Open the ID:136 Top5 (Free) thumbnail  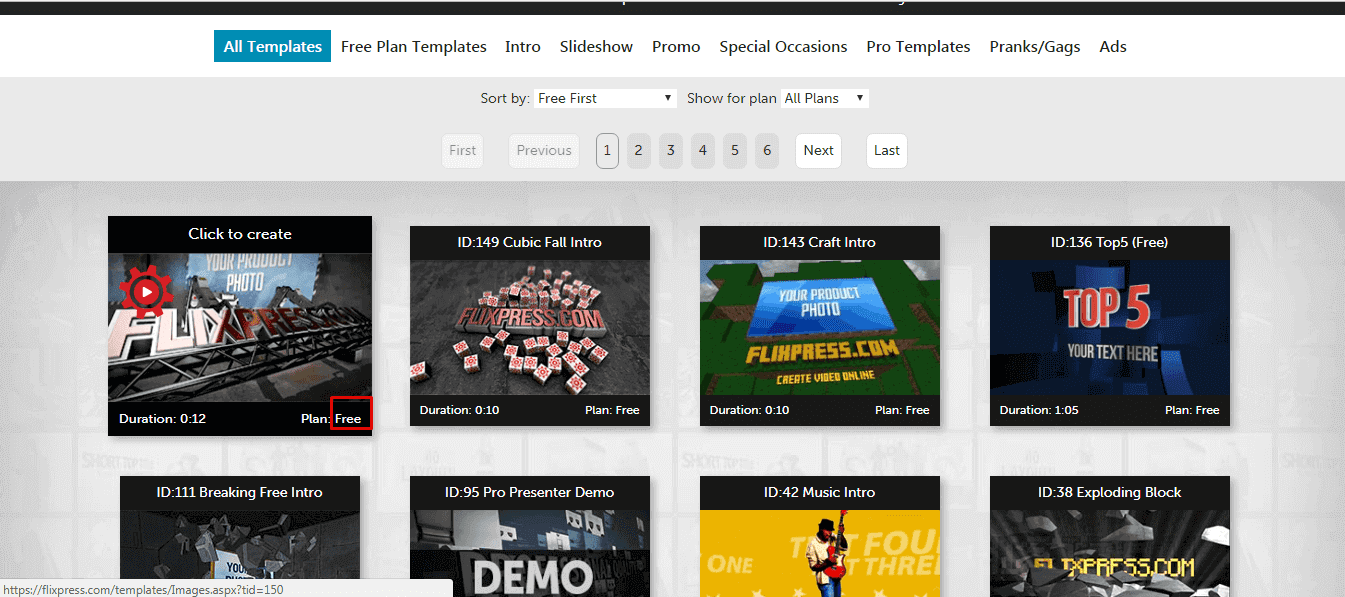coord(1110,327)
